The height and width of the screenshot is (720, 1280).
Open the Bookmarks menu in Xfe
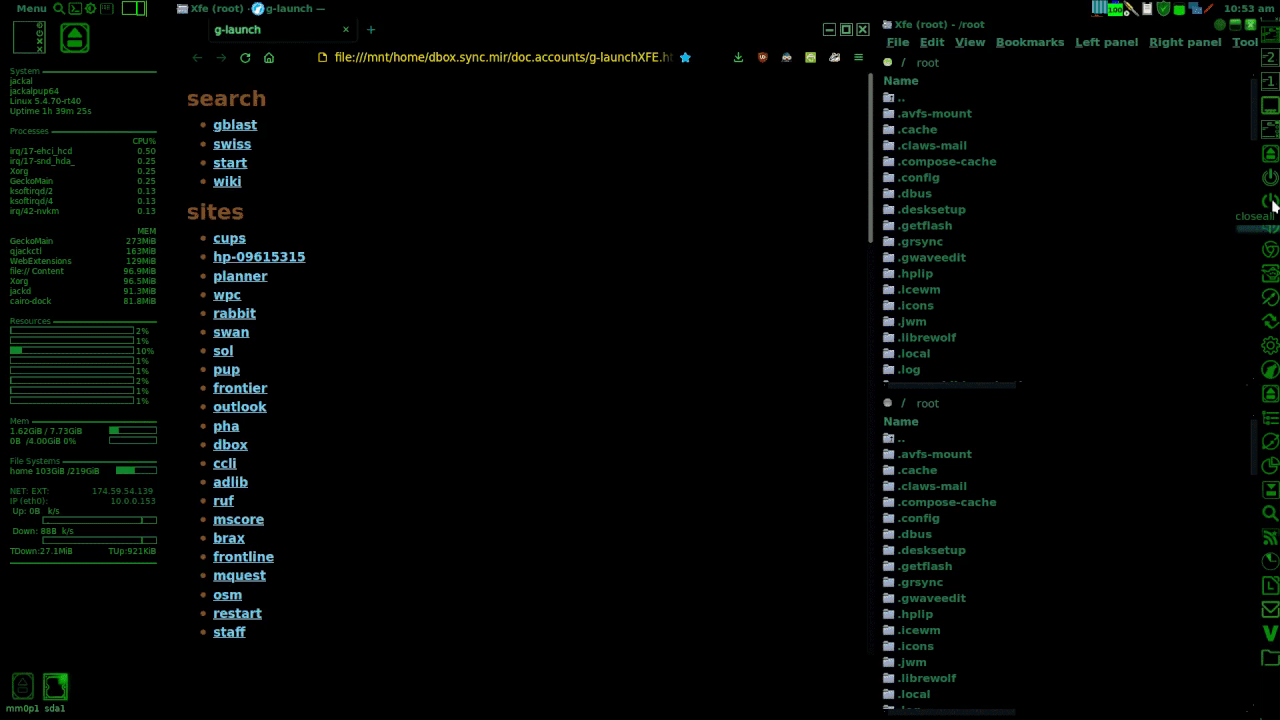[1029, 42]
